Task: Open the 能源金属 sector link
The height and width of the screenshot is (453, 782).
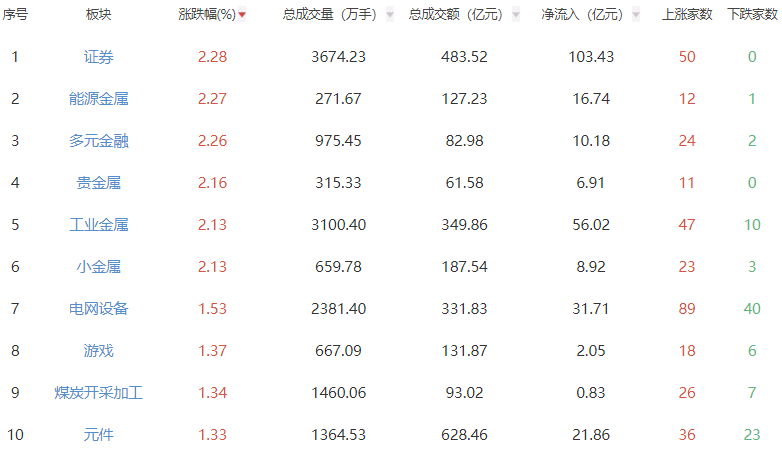Action: click(x=99, y=99)
